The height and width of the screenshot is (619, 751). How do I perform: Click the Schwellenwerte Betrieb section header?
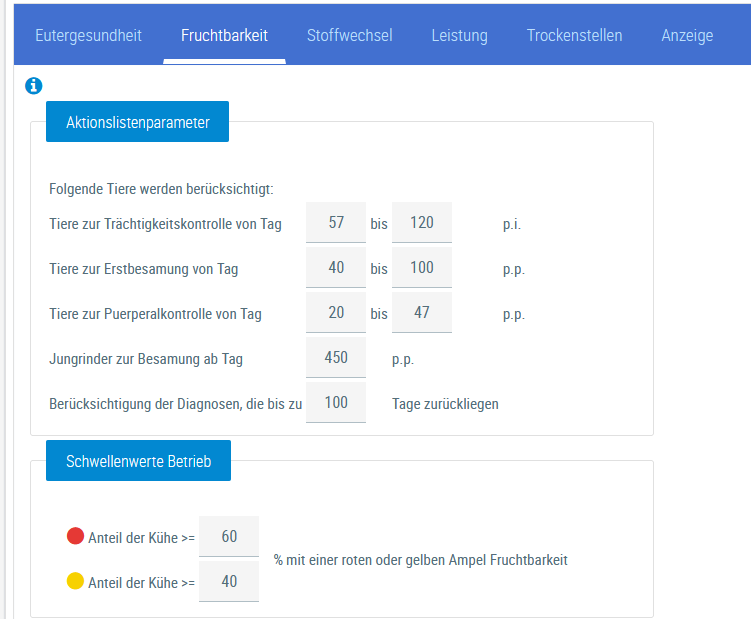click(x=138, y=461)
